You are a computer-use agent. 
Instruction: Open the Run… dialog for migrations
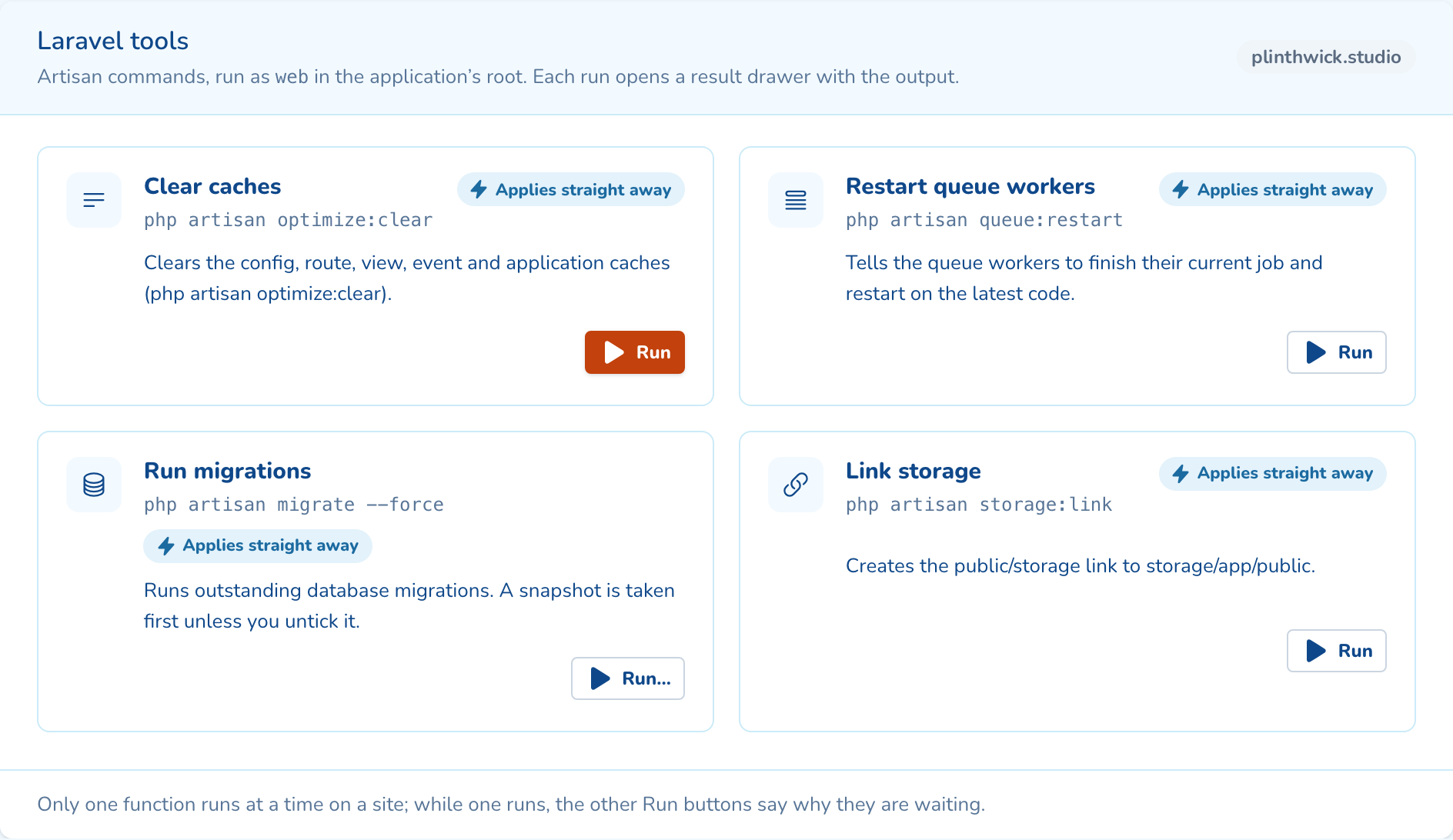tap(628, 678)
